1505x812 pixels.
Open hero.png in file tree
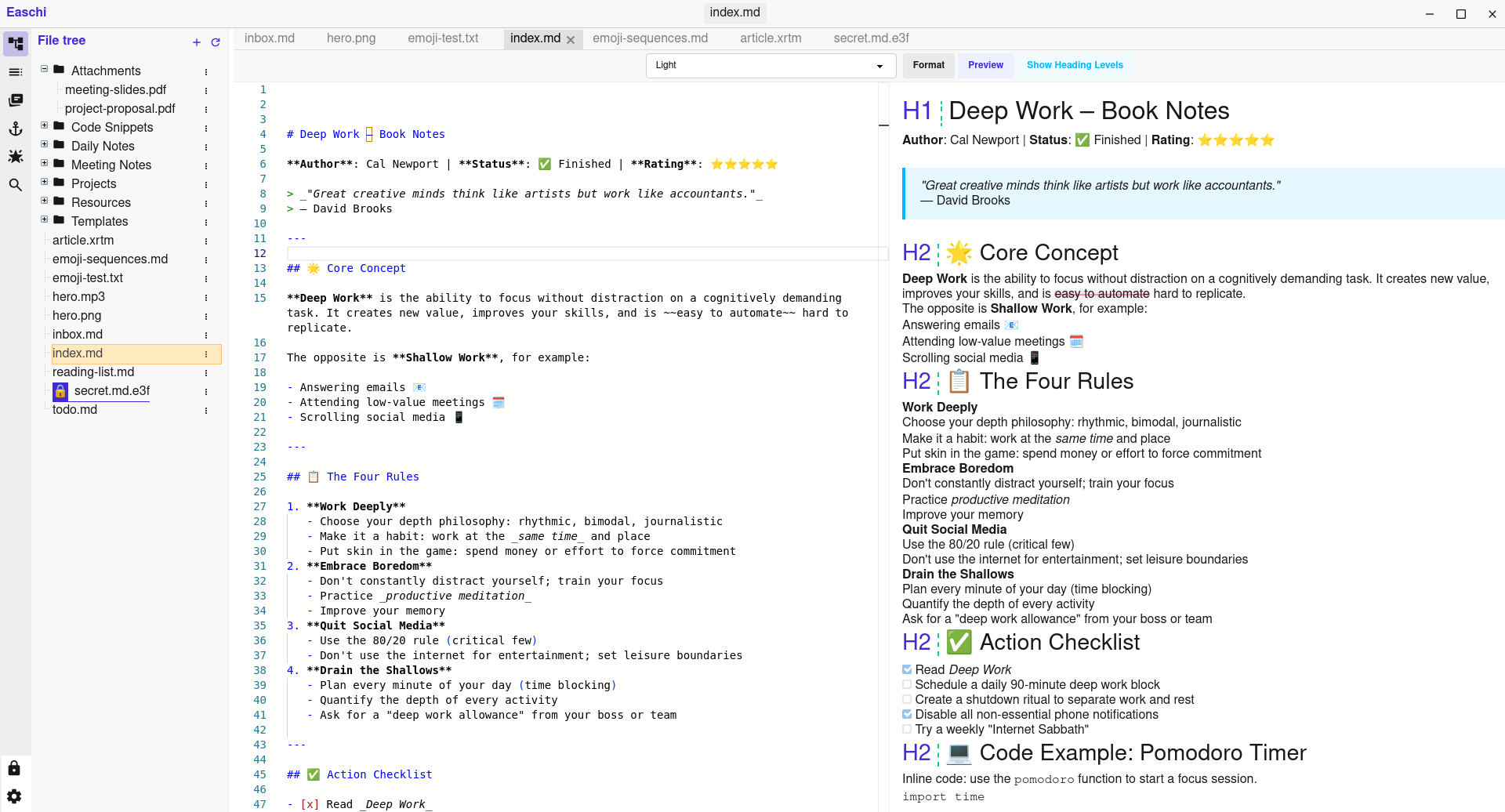point(77,316)
